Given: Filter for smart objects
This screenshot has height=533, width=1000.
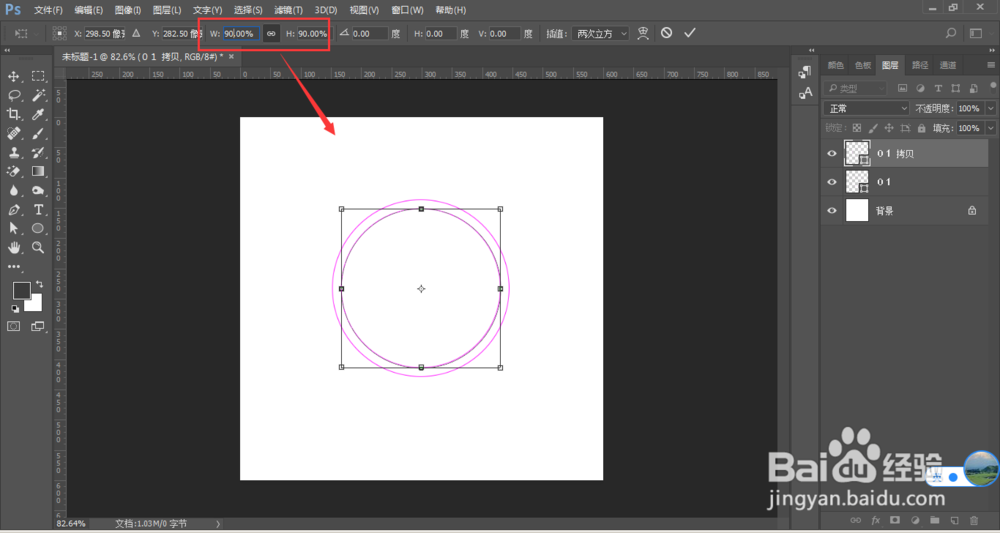Looking at the screenshot, I should coord(973,89).
